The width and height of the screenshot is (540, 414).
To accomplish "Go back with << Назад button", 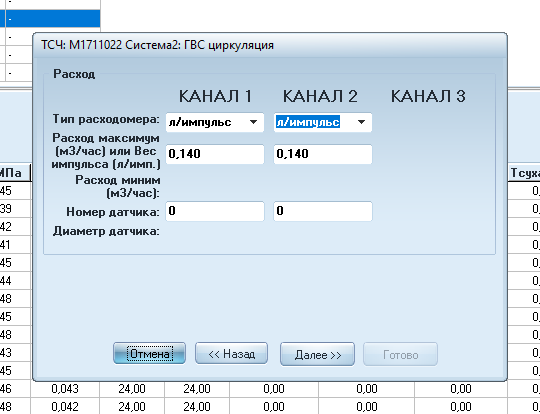I will pyautogui.click(x=231, y=353).
